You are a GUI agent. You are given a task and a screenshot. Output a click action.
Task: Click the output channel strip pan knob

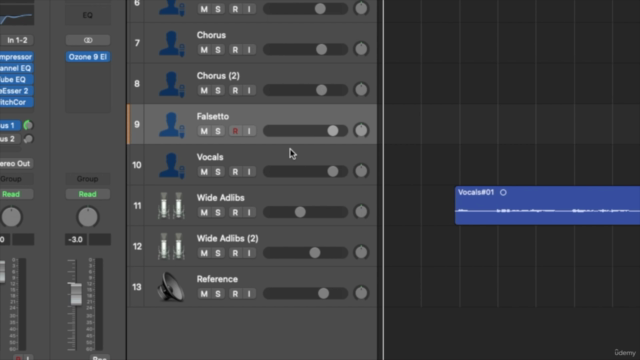[x=88, y=217]
